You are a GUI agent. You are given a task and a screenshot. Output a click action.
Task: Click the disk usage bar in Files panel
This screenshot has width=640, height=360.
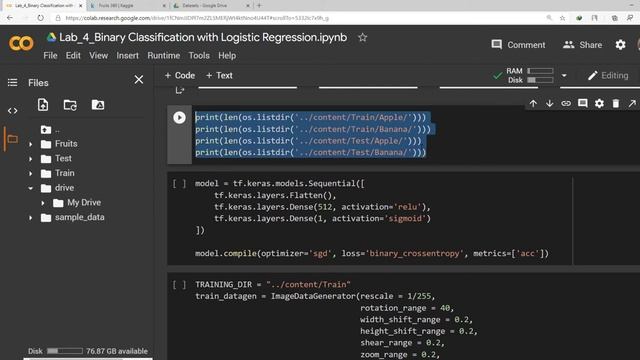click(64, 351)
